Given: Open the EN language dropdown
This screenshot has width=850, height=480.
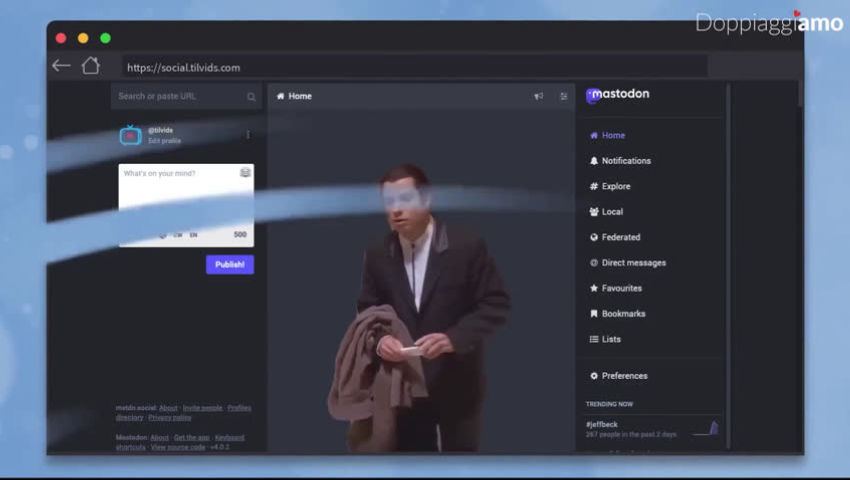Looking at the screenshot, I should (x=193, y=235).
